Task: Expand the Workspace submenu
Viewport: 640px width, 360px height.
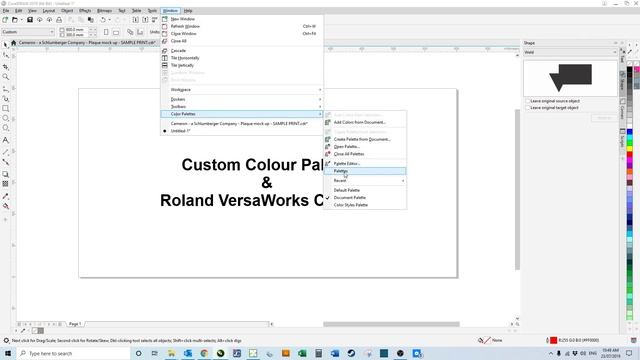Action: click(242, 90)
